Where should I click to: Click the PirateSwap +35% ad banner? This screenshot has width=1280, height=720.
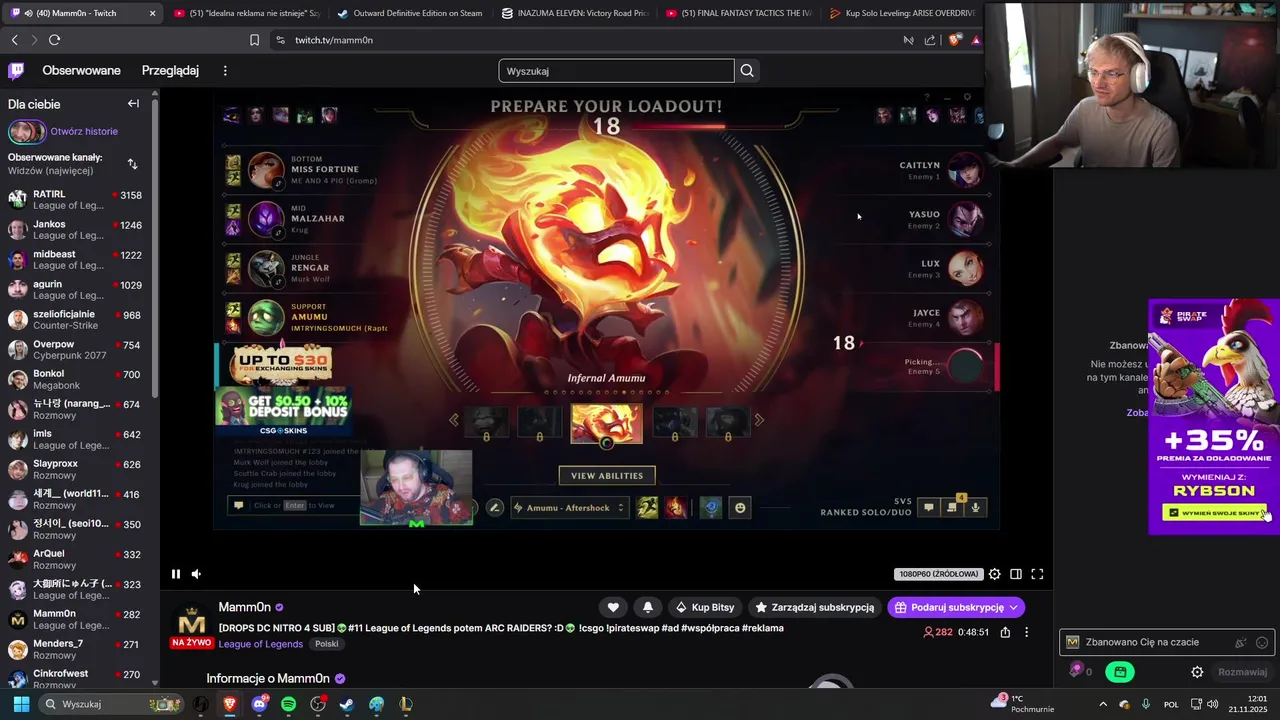coord(1214,416)
